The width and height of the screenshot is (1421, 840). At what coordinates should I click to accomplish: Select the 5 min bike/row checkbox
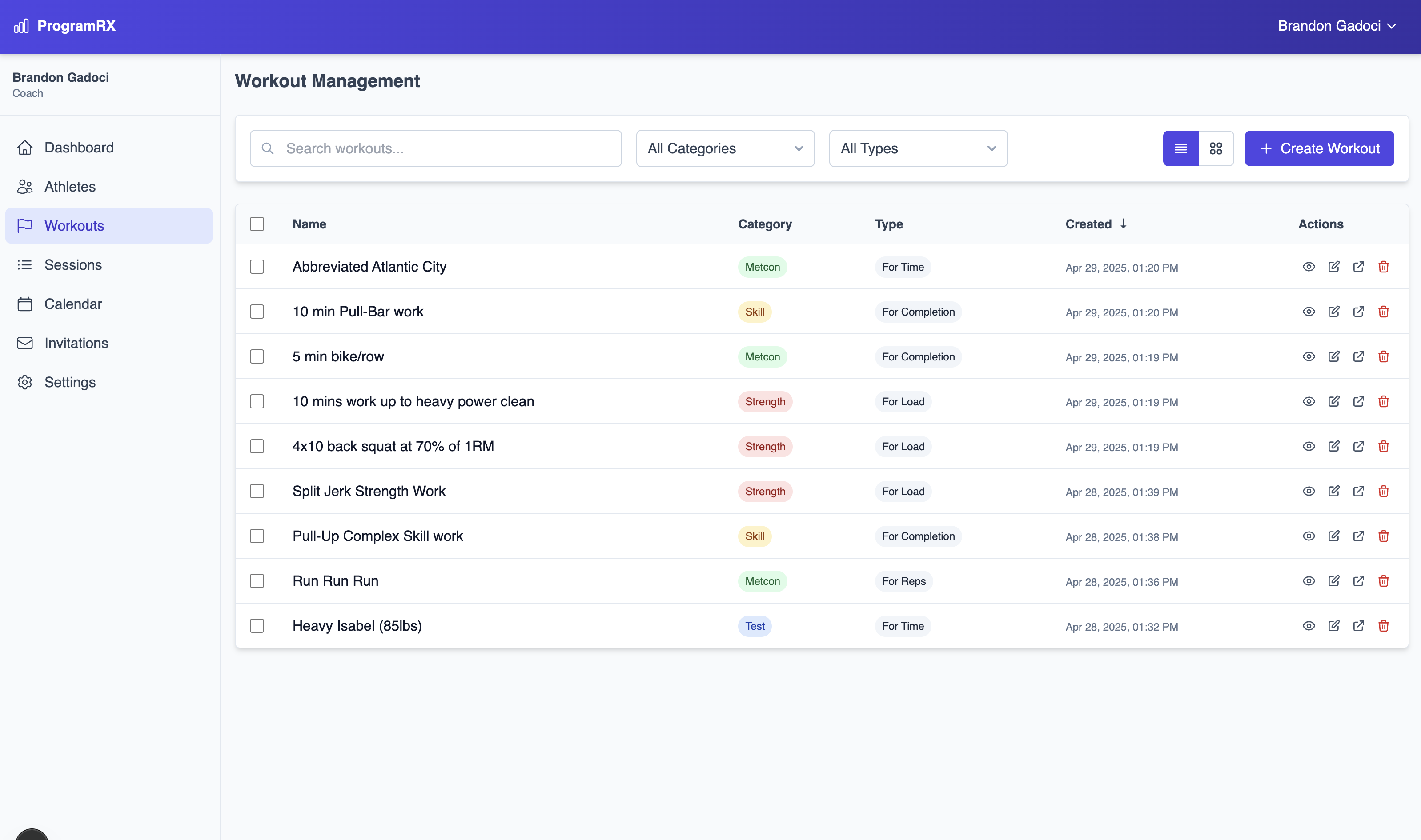pos(257,356)
